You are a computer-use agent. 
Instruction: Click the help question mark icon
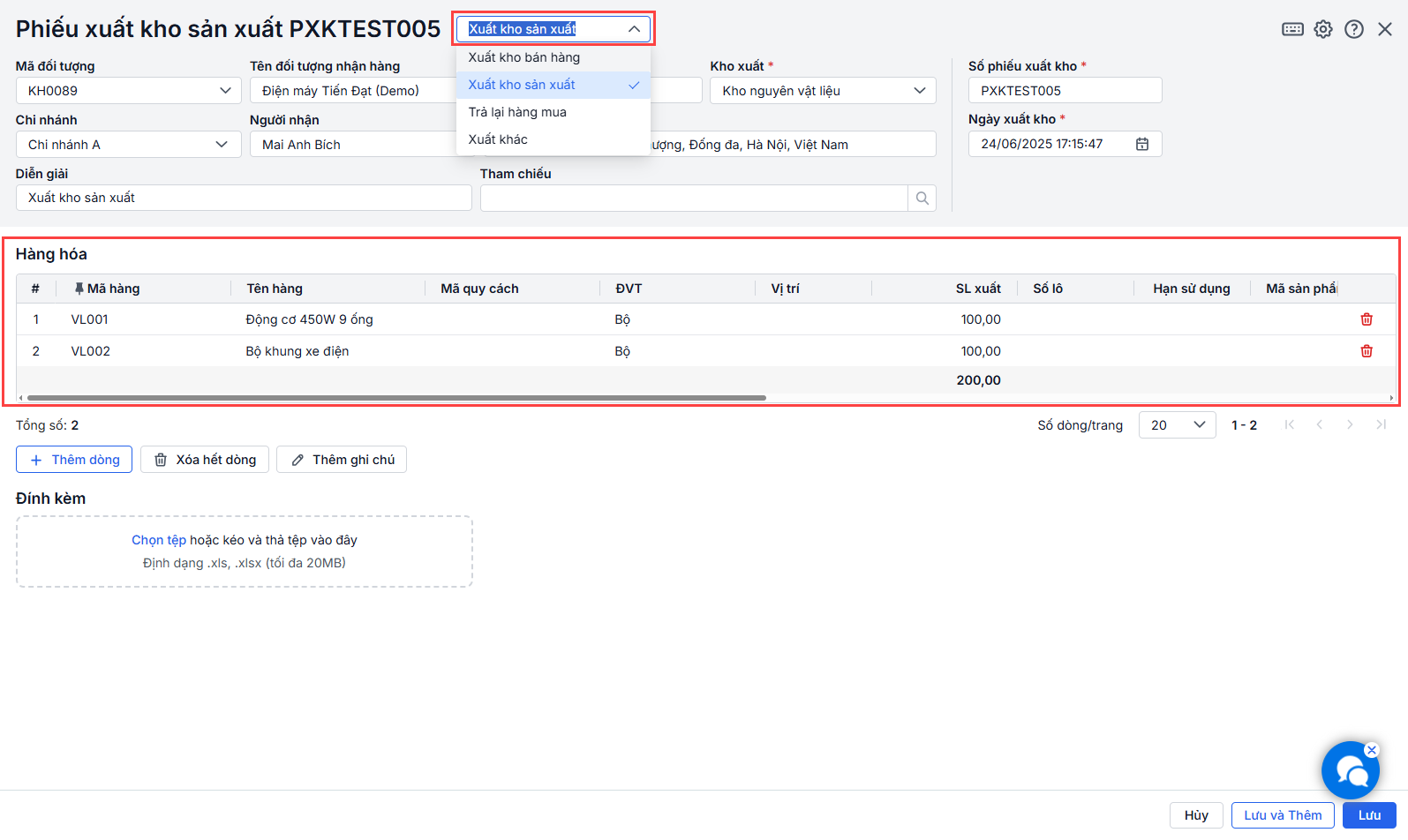1353,29
